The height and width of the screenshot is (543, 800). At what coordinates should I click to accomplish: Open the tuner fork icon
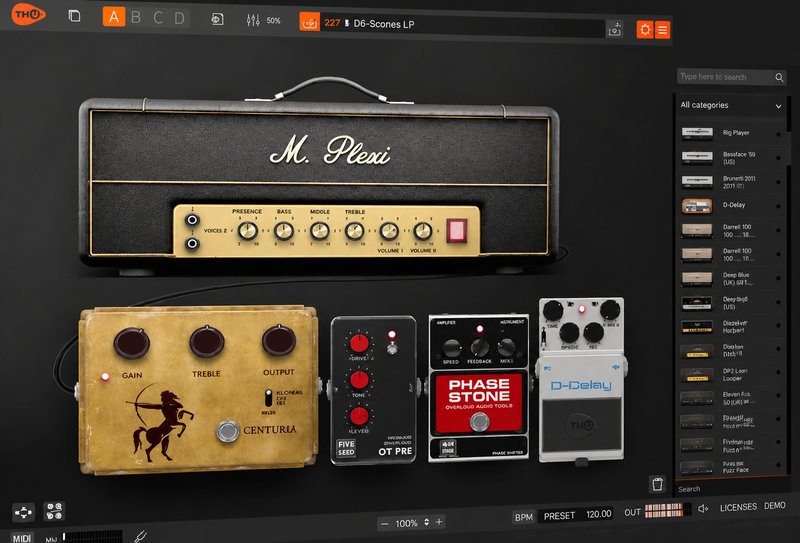point(140,536)
